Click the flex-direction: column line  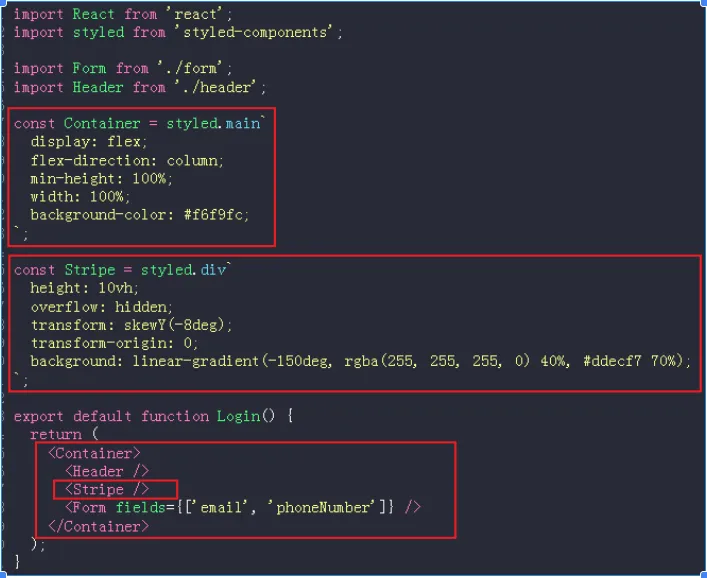127,160
